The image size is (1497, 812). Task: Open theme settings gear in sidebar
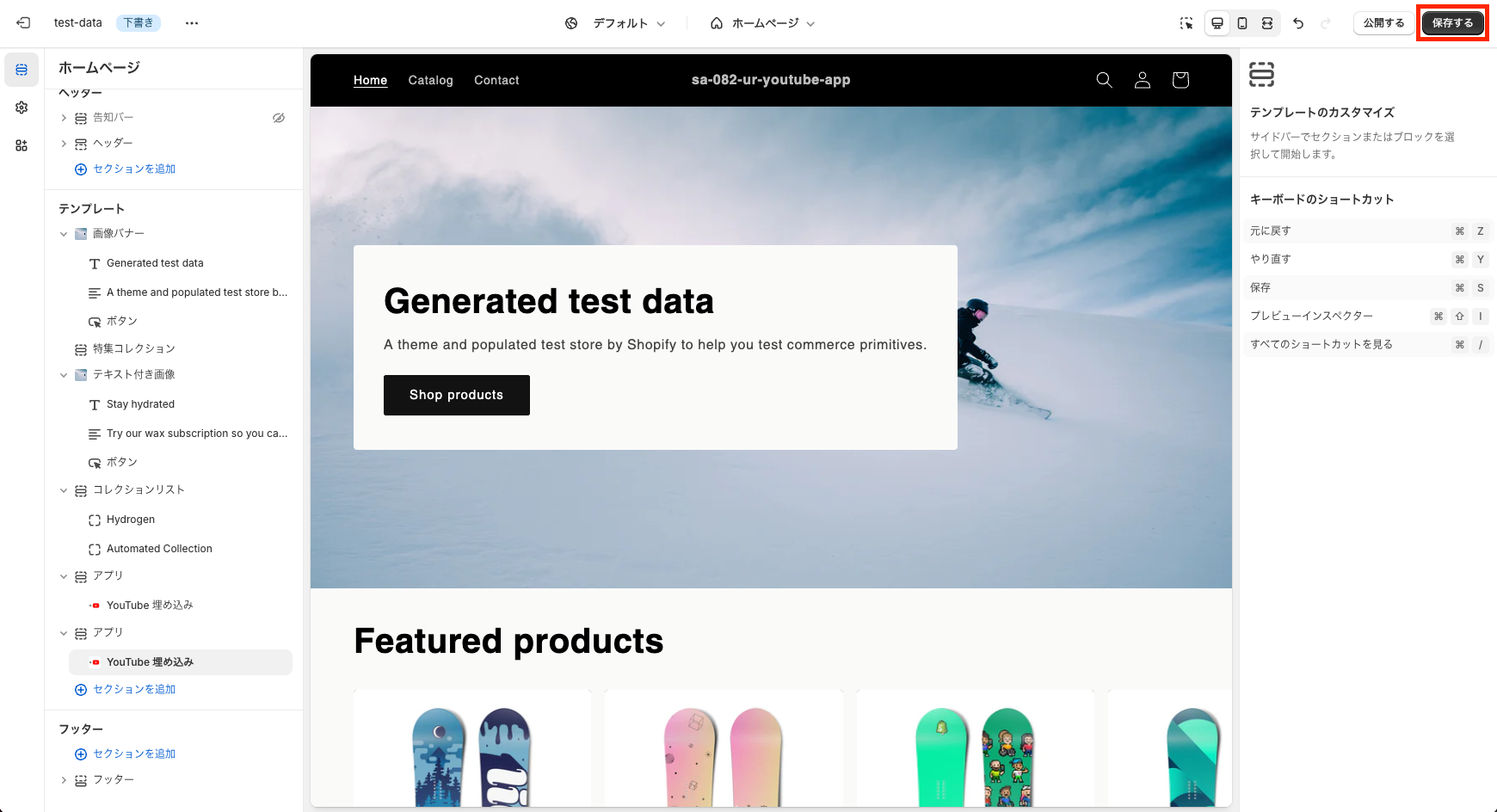[x=22, y=108]
